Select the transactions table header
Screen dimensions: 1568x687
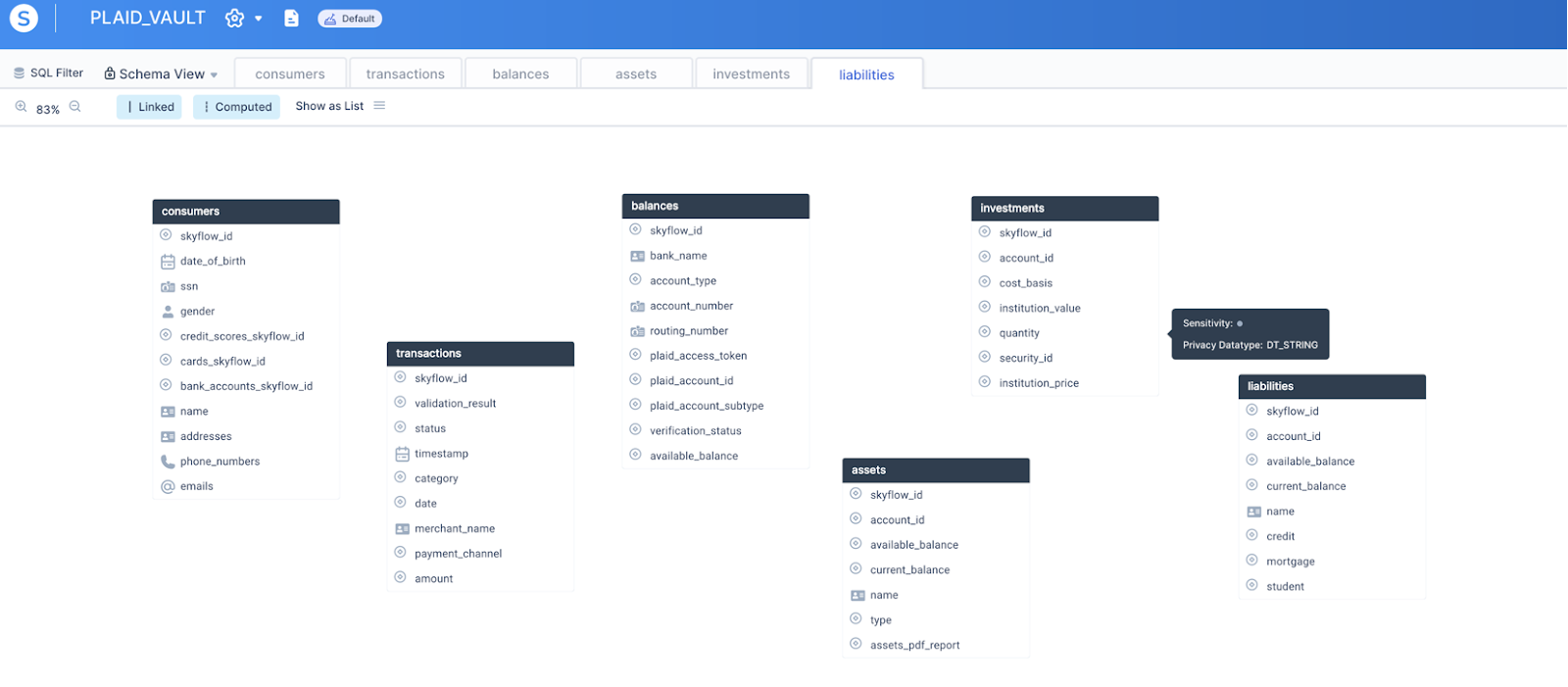pyautogui.click(x=480, y=354)
